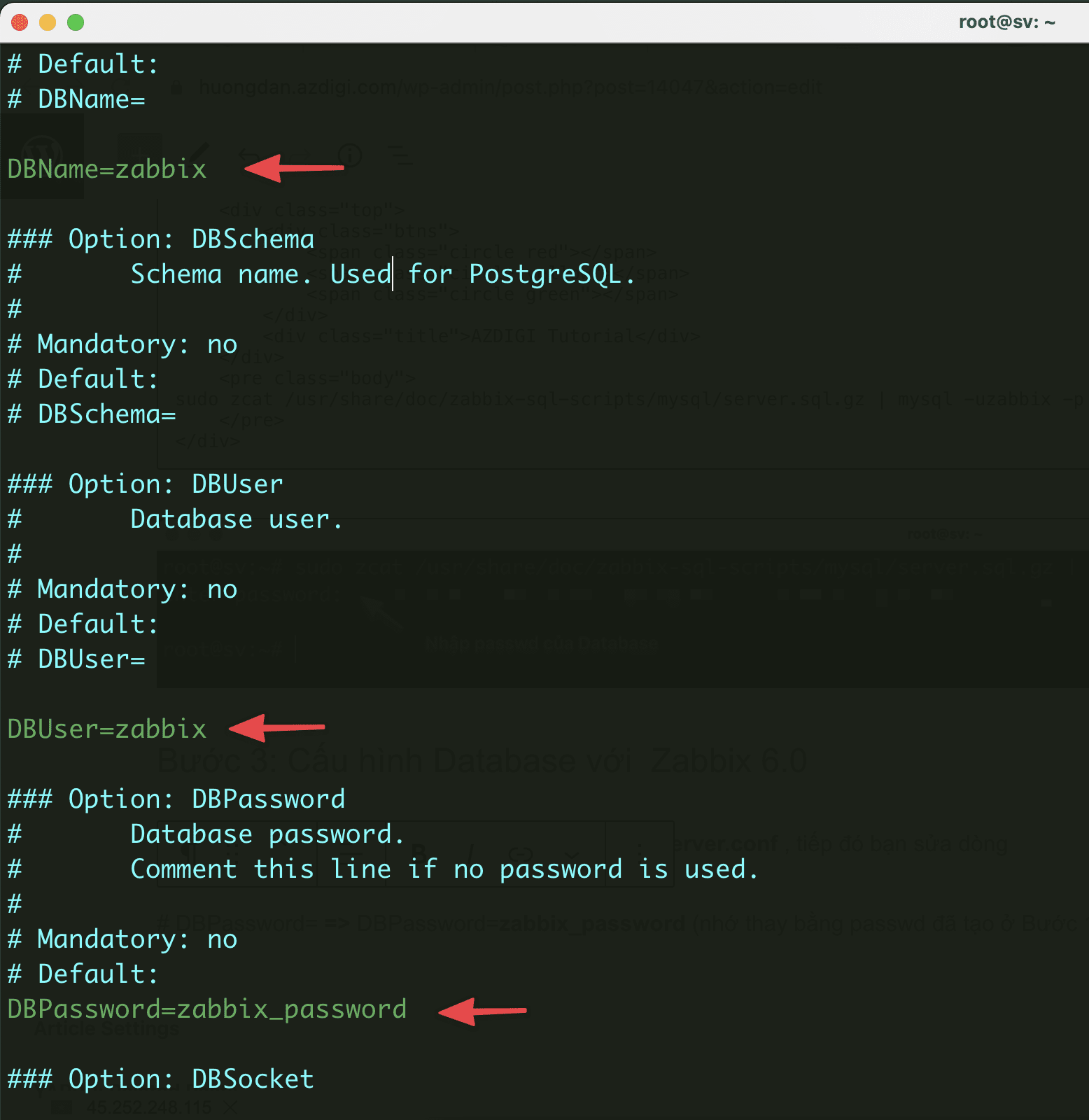Click Mandatory: no under DBSchema option
1089x1120 pixels.
tap(122, 344)
